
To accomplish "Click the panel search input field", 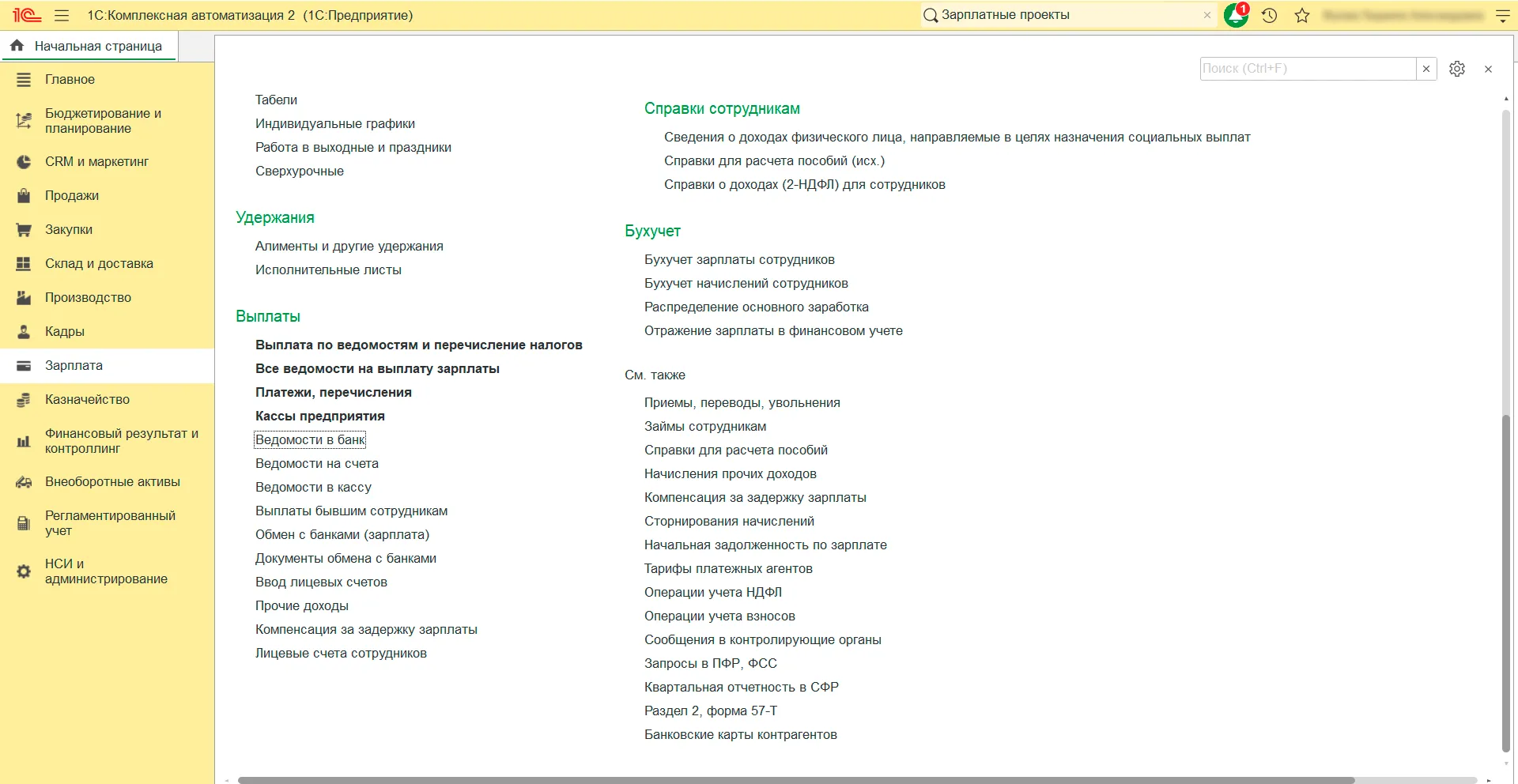I will [1307, 69].
